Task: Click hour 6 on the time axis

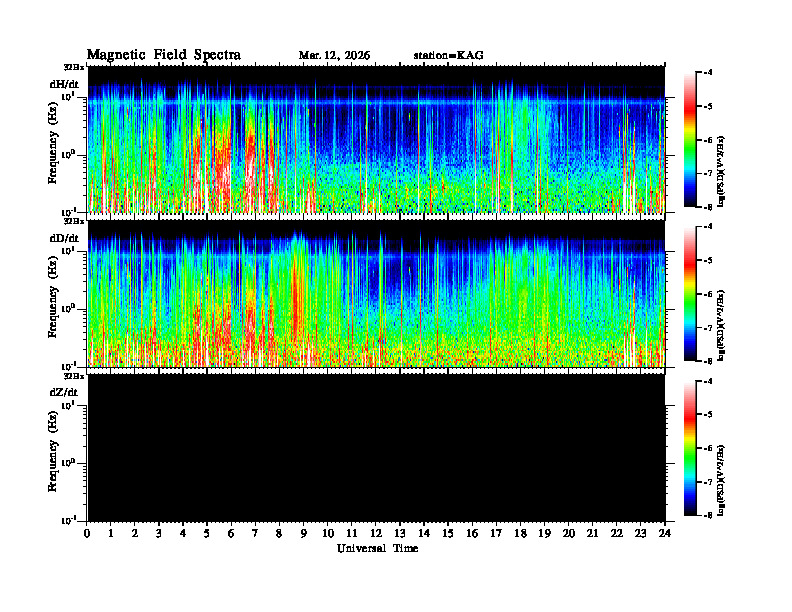Action: (231, 533)
